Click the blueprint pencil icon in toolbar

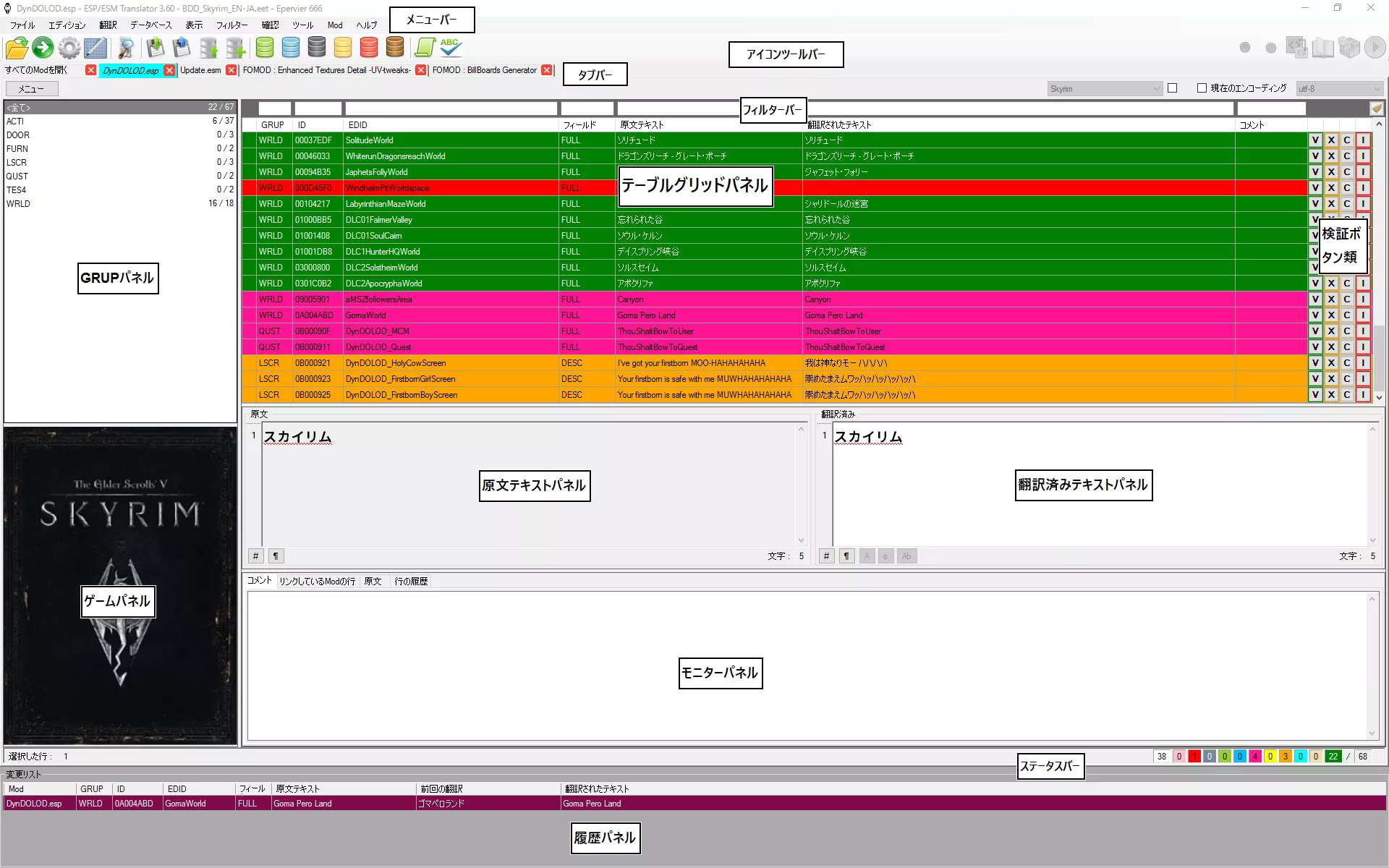pyautogui.click(x=95, y=48)
